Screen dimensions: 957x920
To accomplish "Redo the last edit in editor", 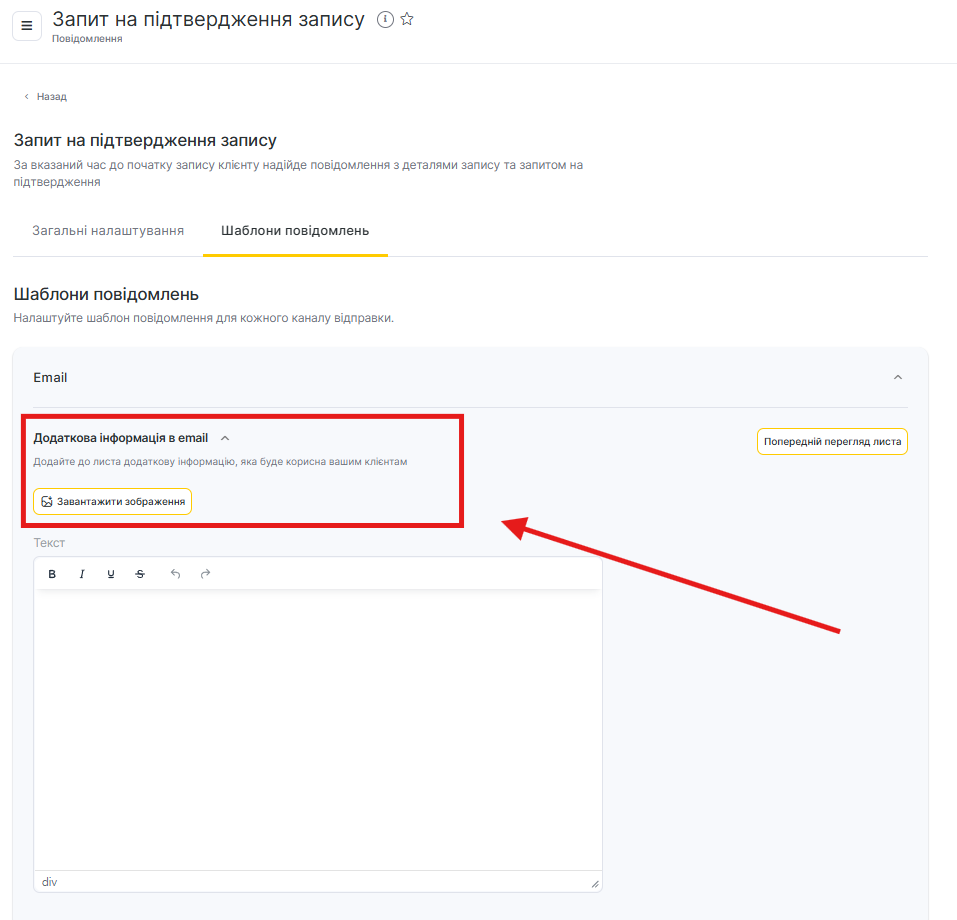I will coord(206,574).
